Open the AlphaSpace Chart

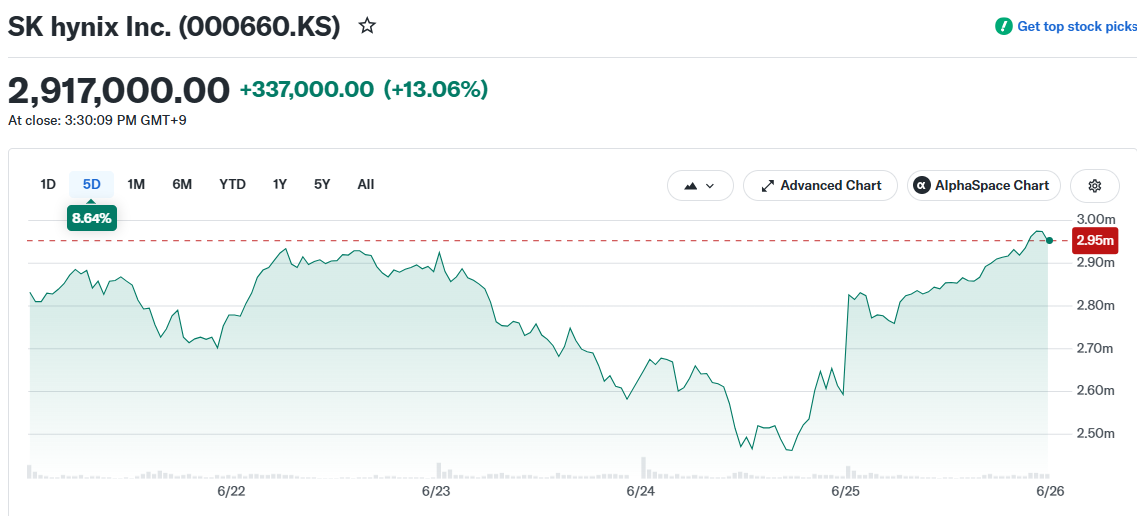pos(983,186)
